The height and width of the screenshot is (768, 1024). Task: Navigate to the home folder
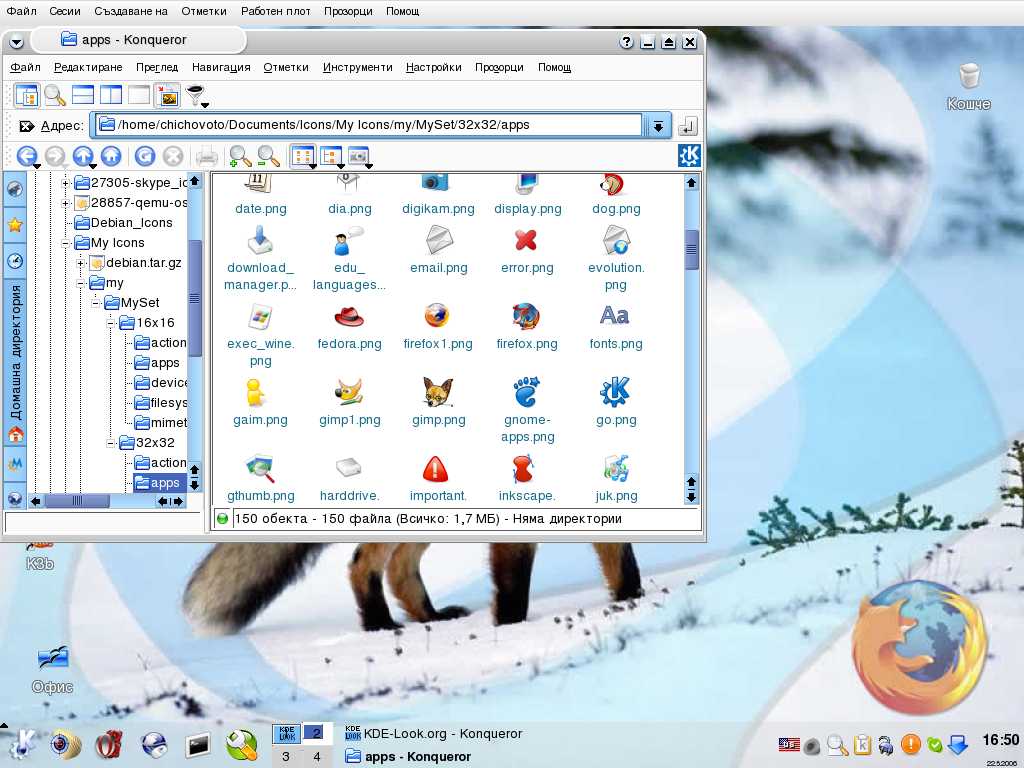coord(111,156)
